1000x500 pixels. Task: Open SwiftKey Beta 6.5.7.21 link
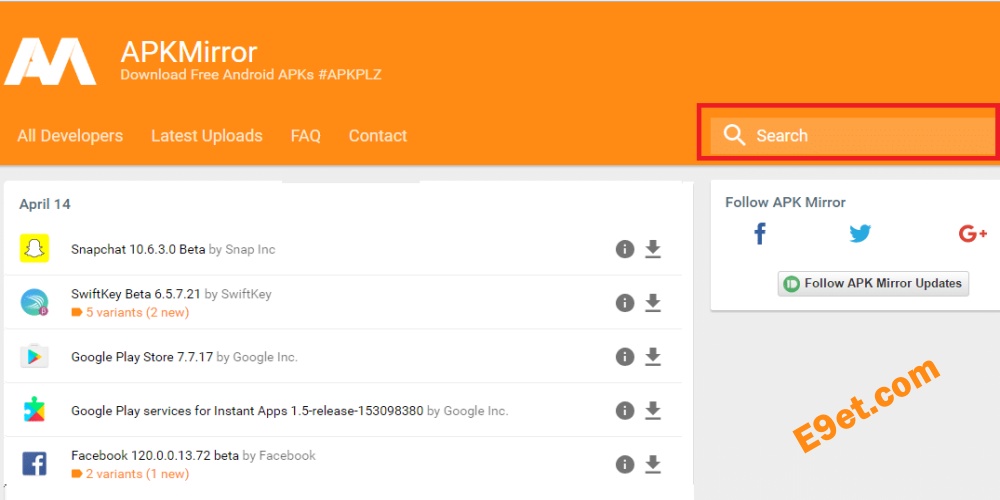136,294
